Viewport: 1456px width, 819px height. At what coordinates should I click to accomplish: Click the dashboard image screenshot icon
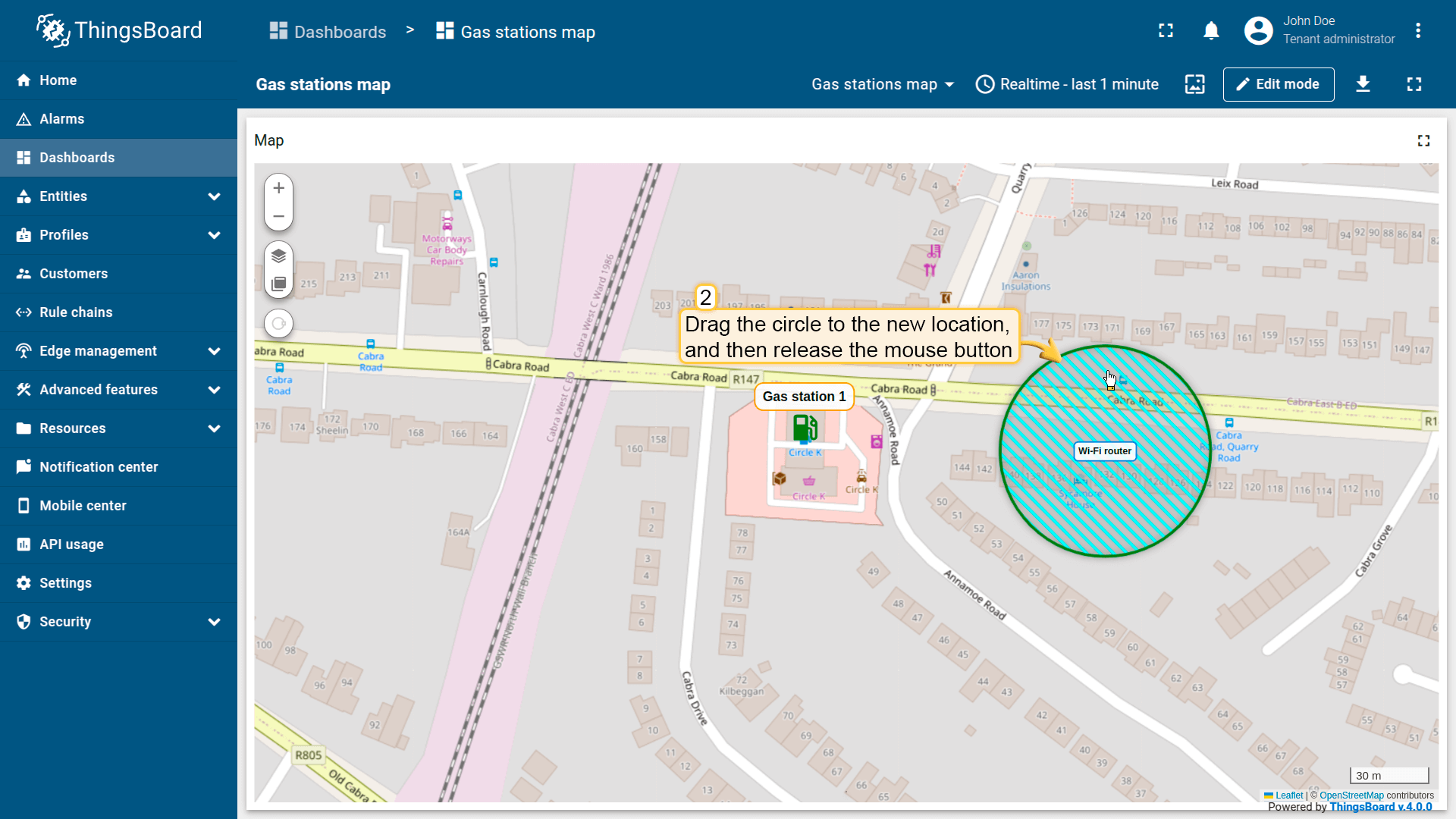pos(1194,84)
